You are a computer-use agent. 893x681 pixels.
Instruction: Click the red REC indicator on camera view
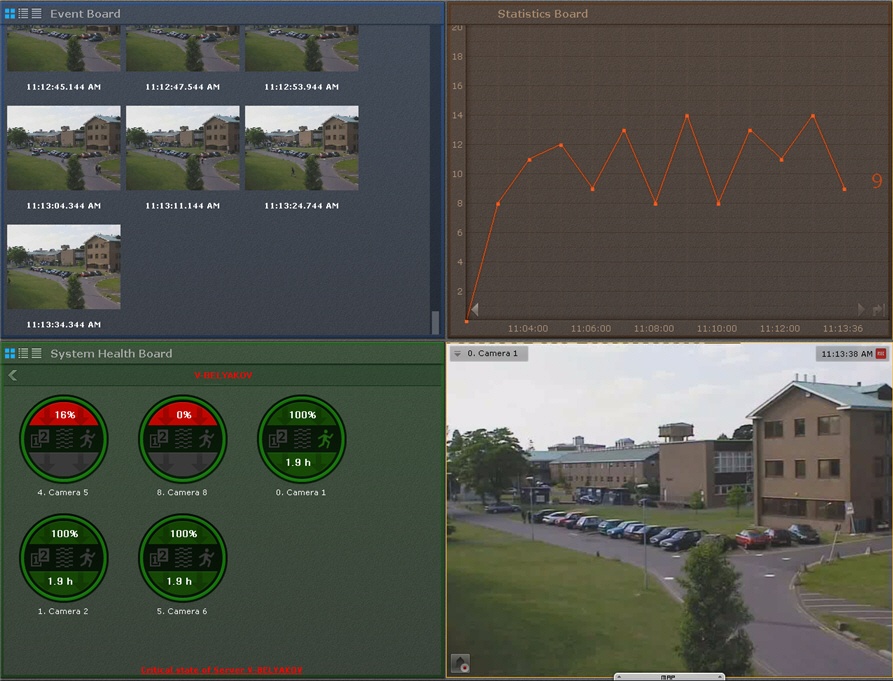881,354
